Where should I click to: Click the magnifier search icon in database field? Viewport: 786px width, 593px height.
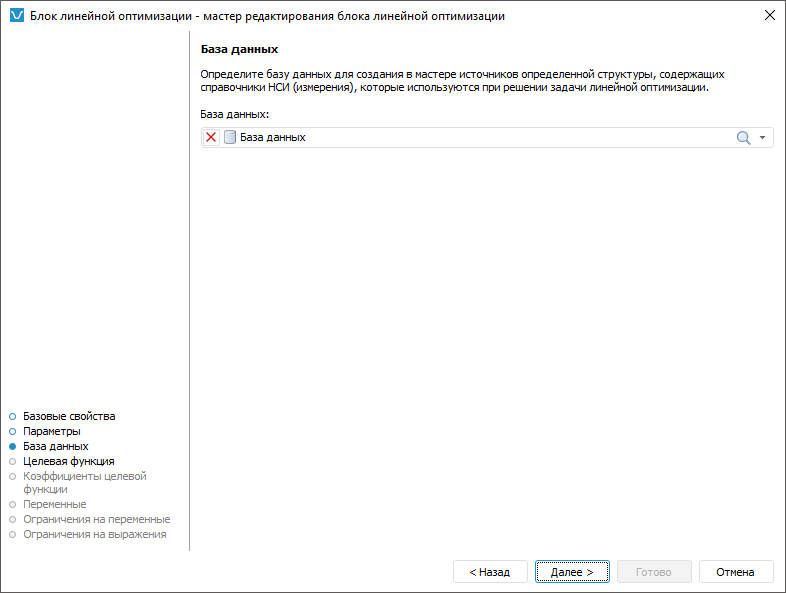[x=743, y=138]
